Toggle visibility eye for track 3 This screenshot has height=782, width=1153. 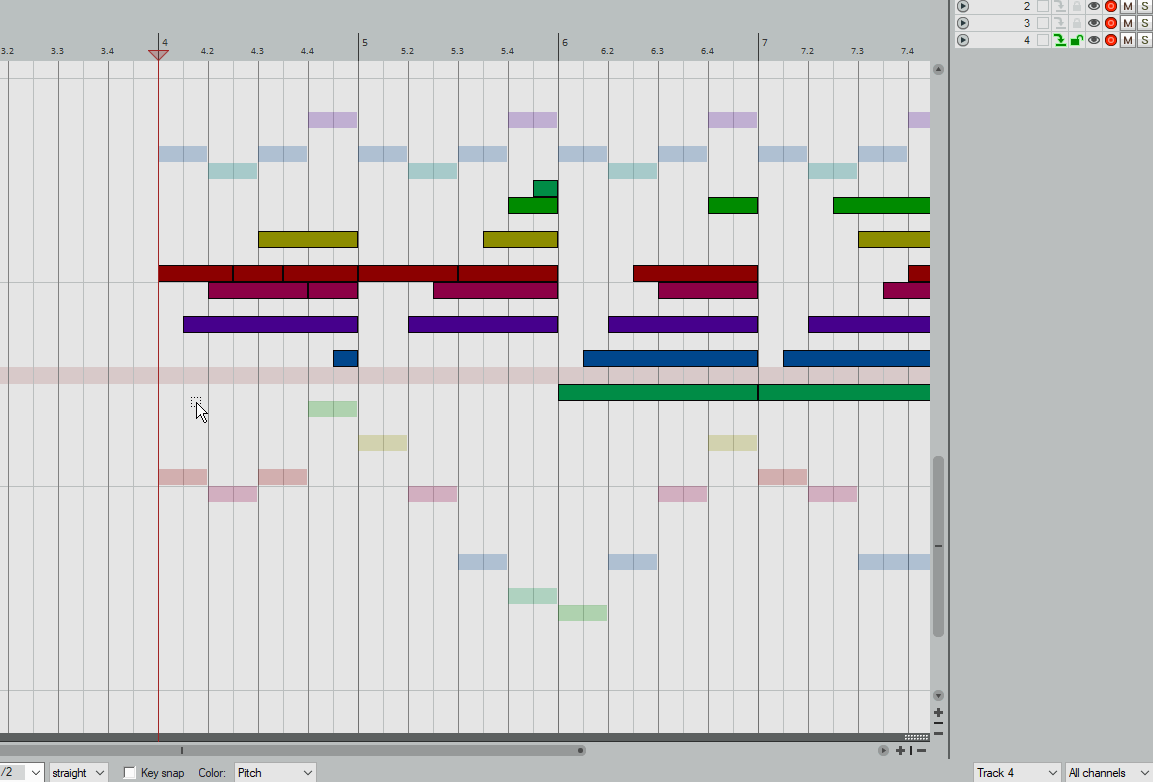(x=1093, y=23)
